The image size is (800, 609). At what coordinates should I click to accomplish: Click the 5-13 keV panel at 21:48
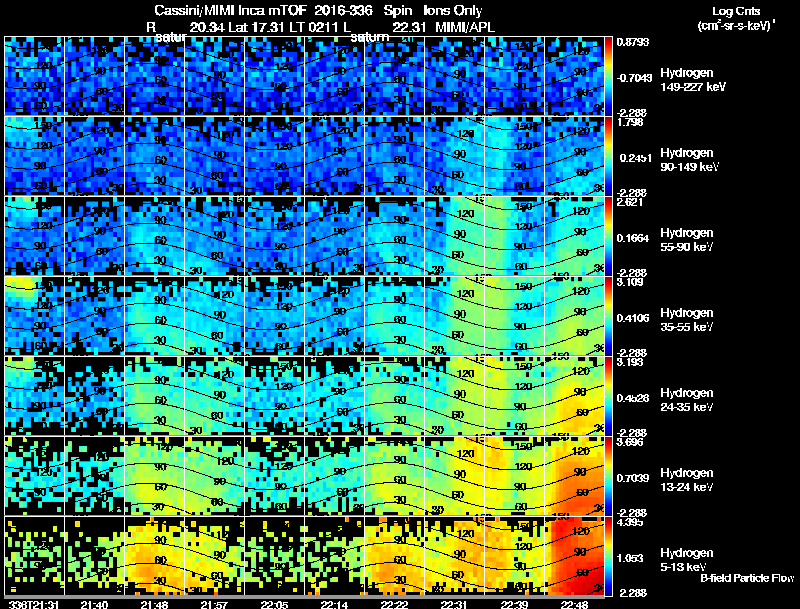pyautogui.click(x=154, y=556)
